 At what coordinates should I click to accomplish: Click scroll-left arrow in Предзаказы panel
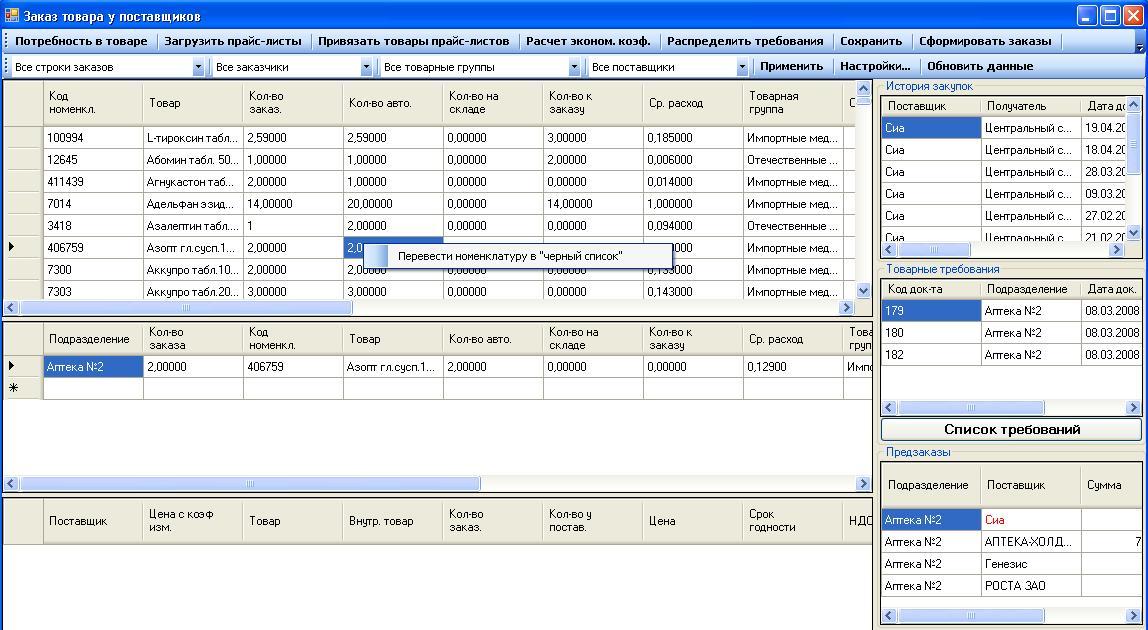pos(888,616)
